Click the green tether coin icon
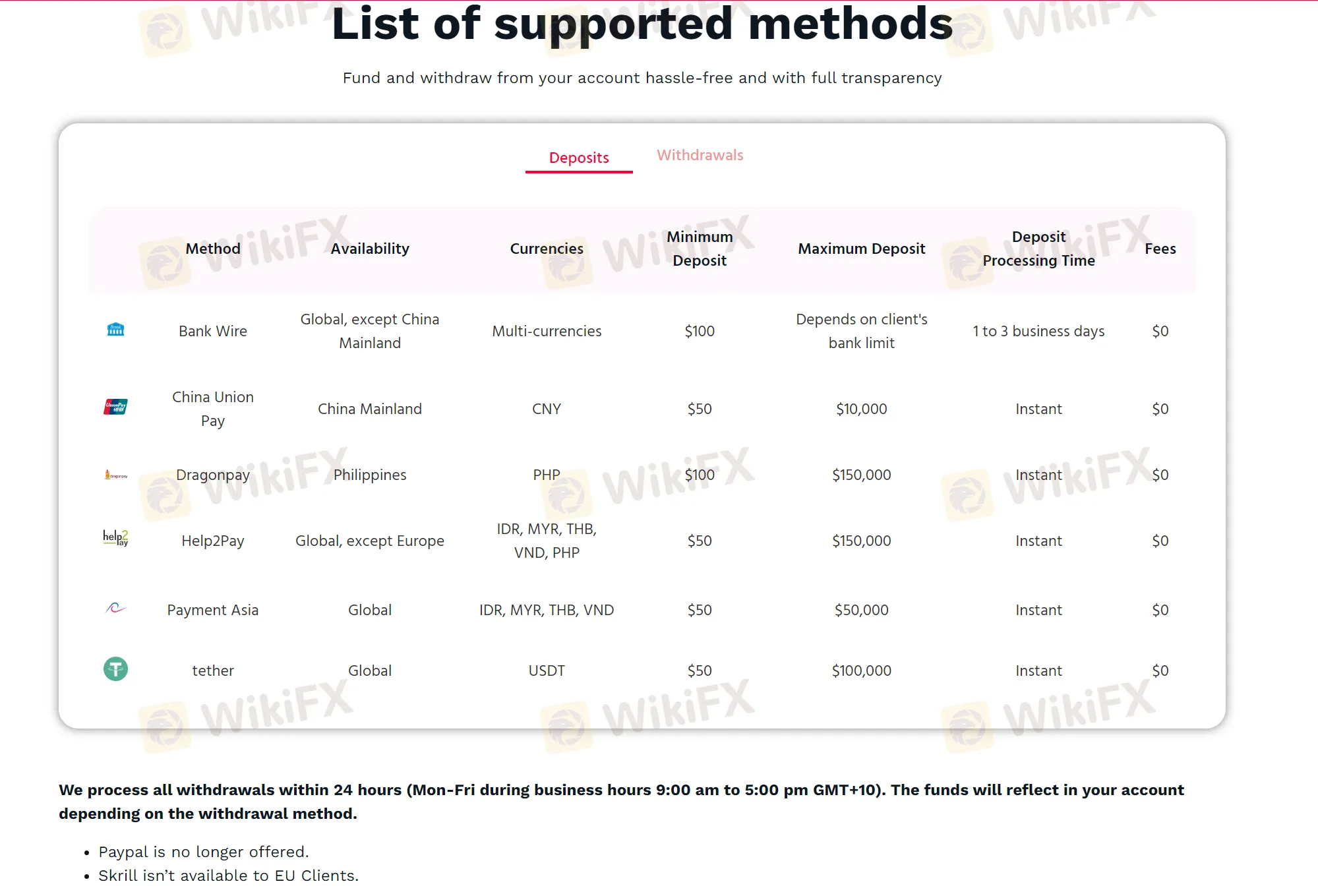 pyautogui.click(x=115, y=669)
